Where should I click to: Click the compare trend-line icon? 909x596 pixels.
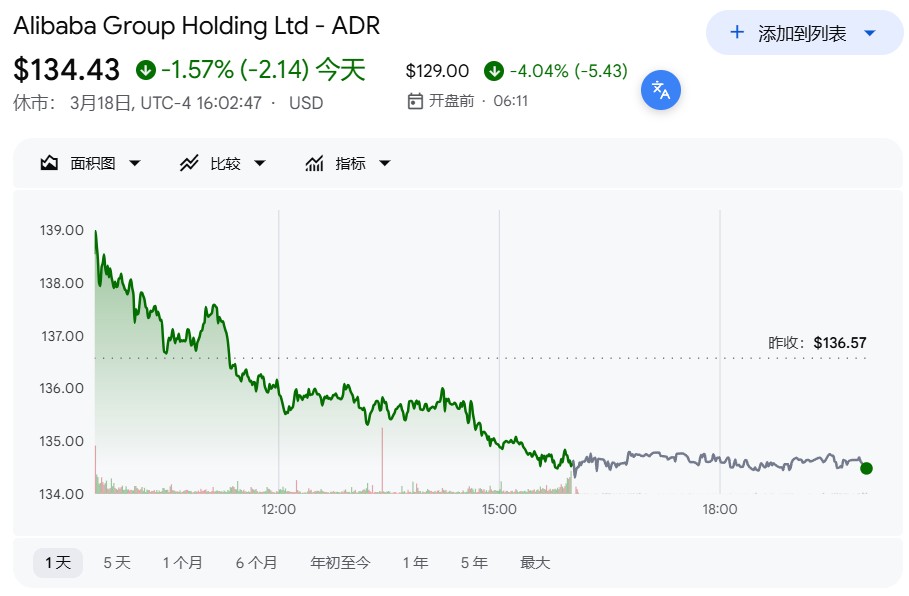click(189, 163)
